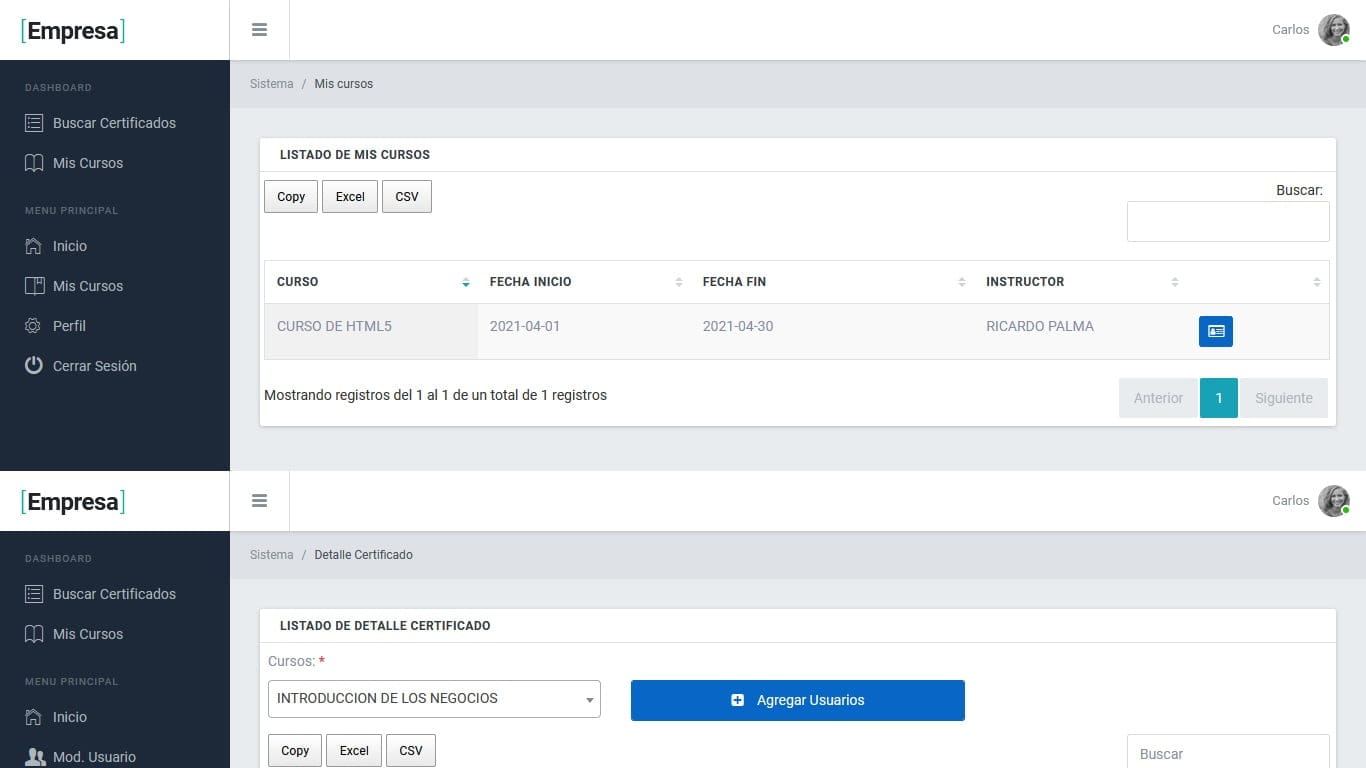Open Mis Cursos under the Menu Principal section
Viewport: 1366px width, 768px height.
coord(88,286)
